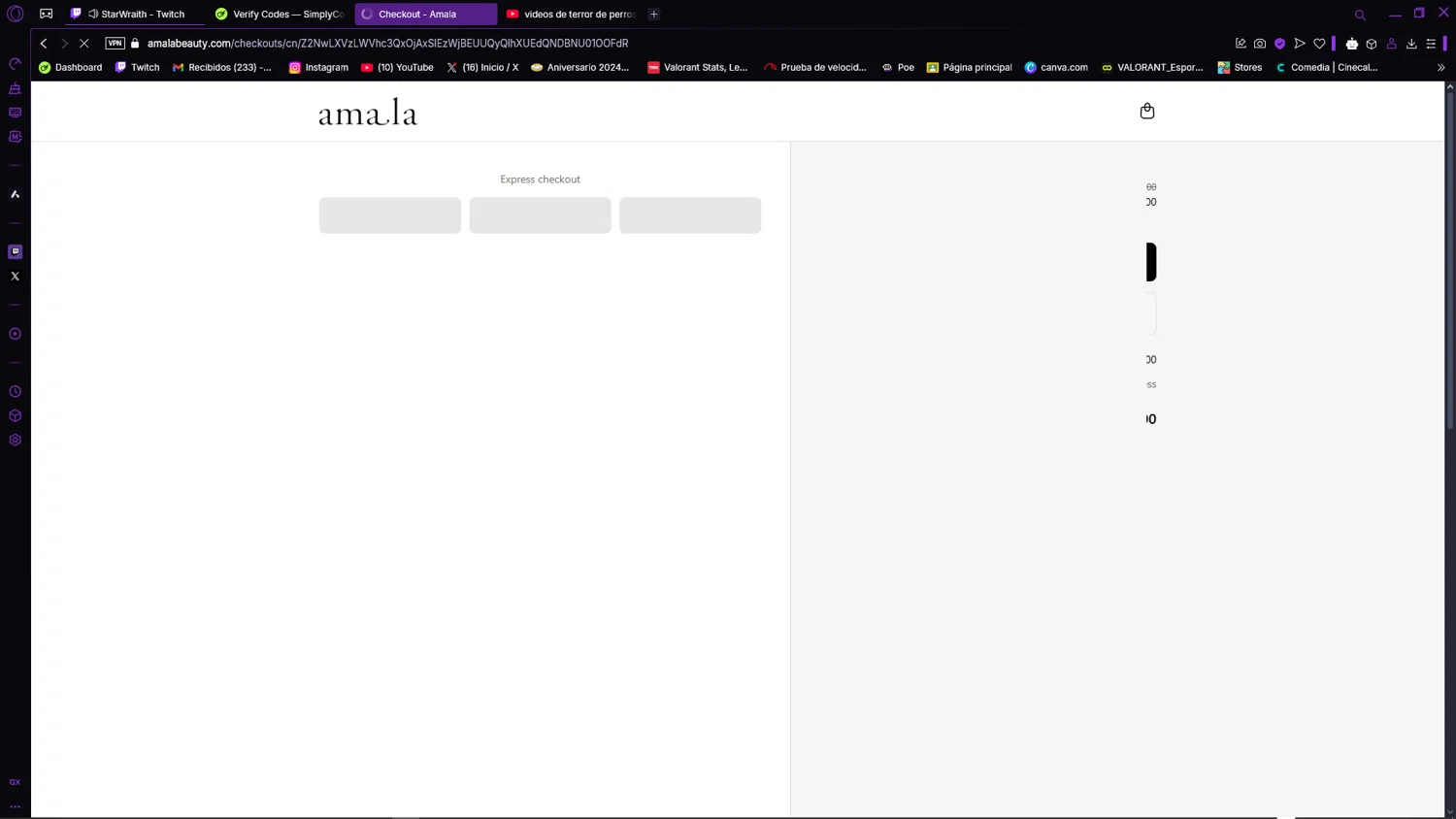Search tabs with magnifier icon
This screenshot has height=819, width=1456.
click(1360, 15)
